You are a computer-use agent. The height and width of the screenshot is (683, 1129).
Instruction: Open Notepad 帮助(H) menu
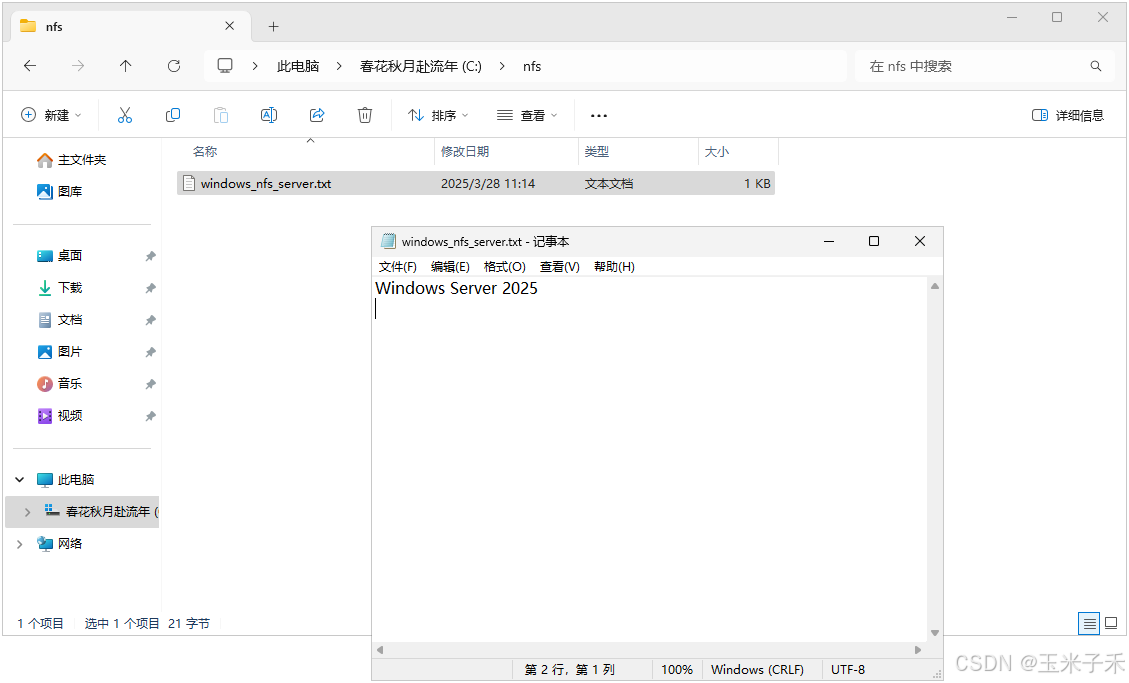(614, 266)
